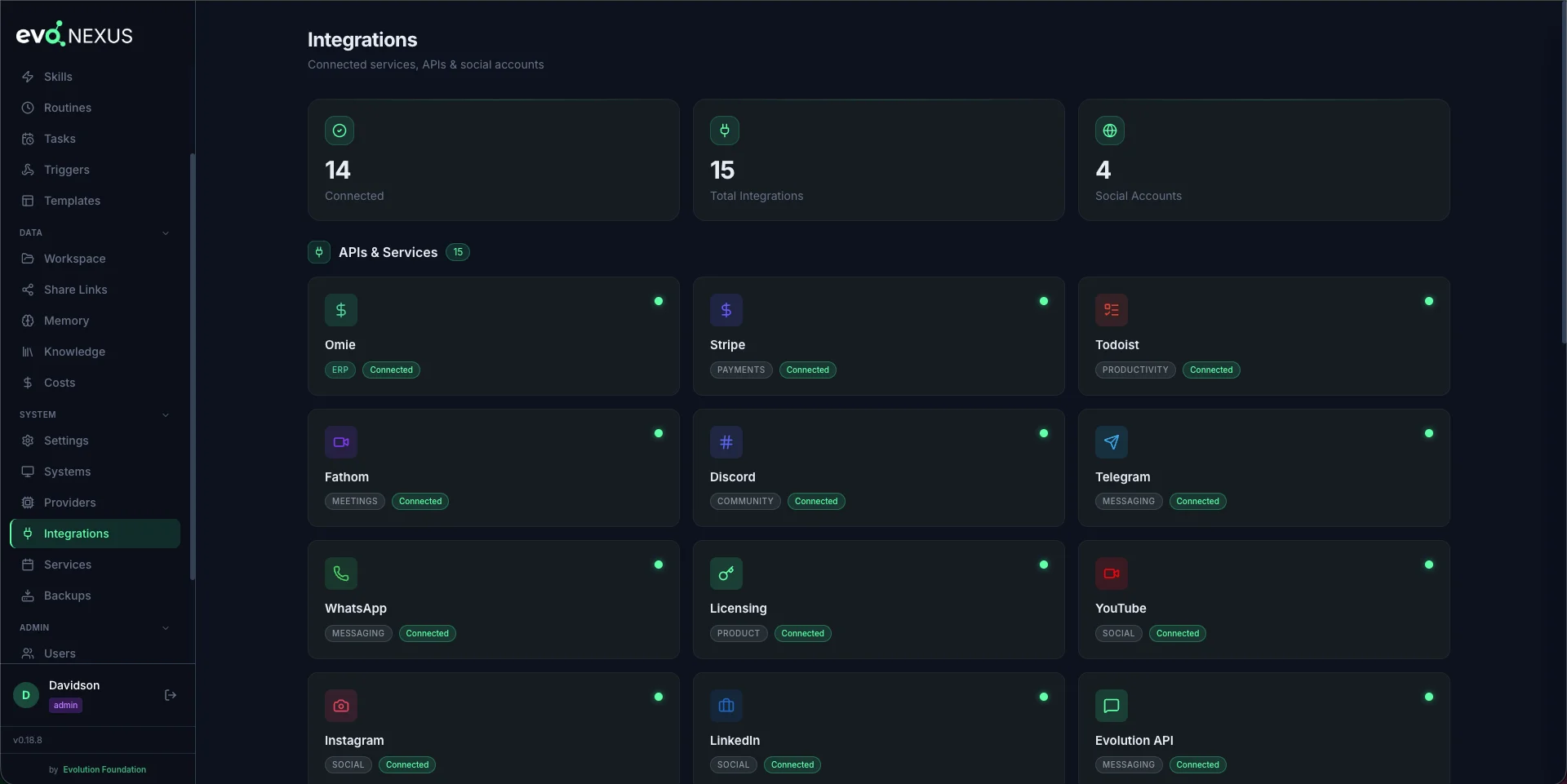Open the Templates page

tap(95, 201)
